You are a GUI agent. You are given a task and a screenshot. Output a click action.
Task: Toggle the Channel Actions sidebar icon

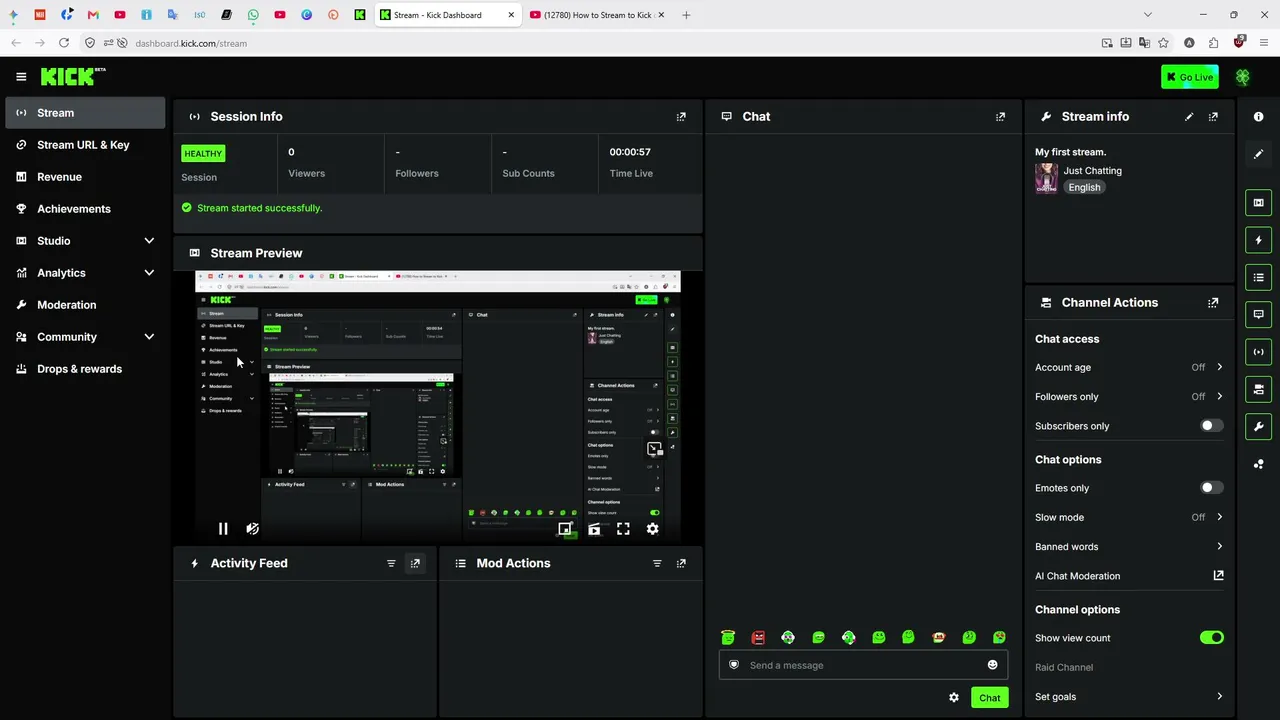[x=1259, y=389]
